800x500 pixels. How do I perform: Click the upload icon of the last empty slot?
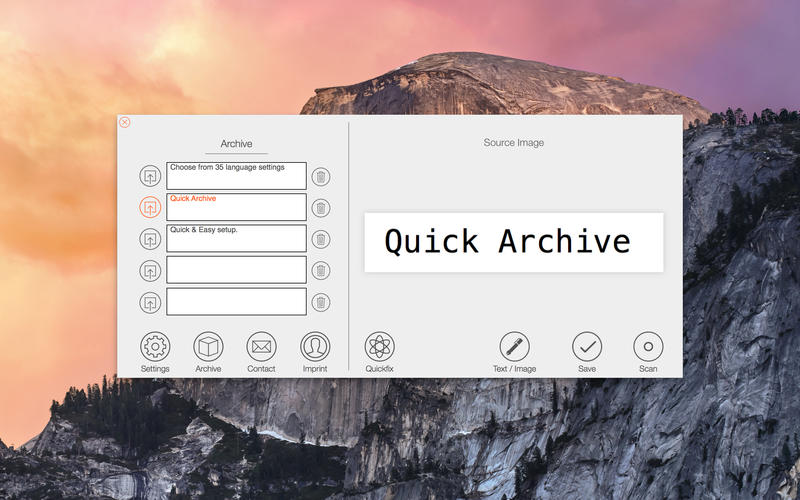pyautogui.click(x=150, y=302)
